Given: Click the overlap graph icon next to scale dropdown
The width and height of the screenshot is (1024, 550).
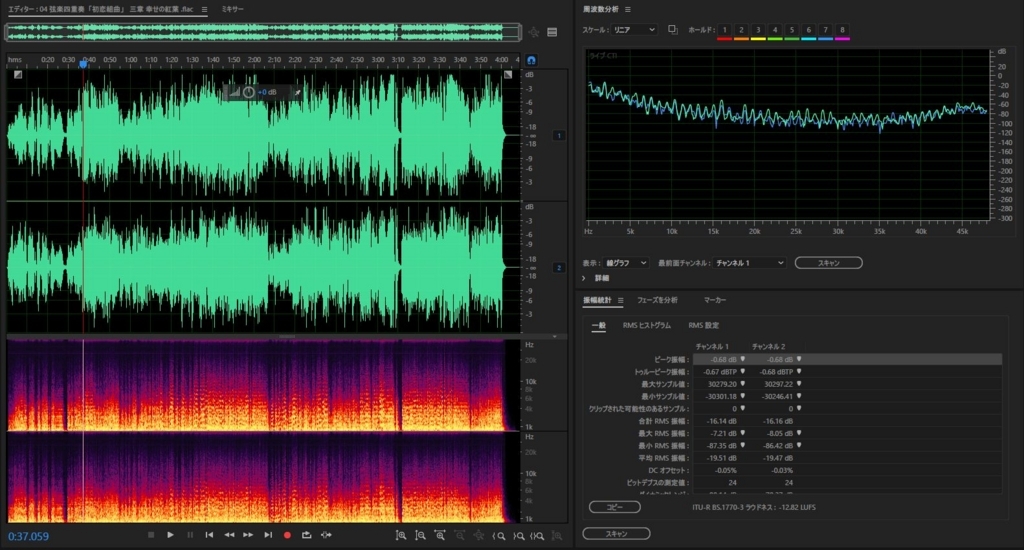Looking at the screenshot, I should click(673, 29).
